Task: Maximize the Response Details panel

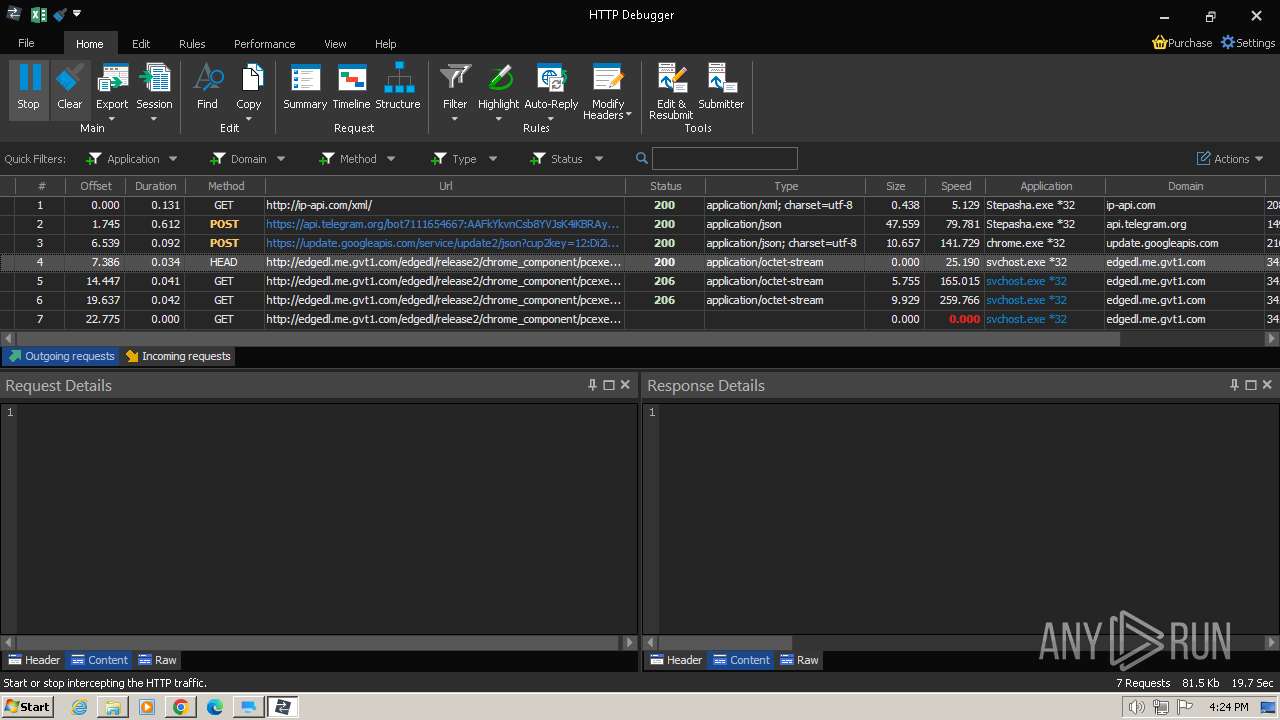Action: click(1251, 385)
